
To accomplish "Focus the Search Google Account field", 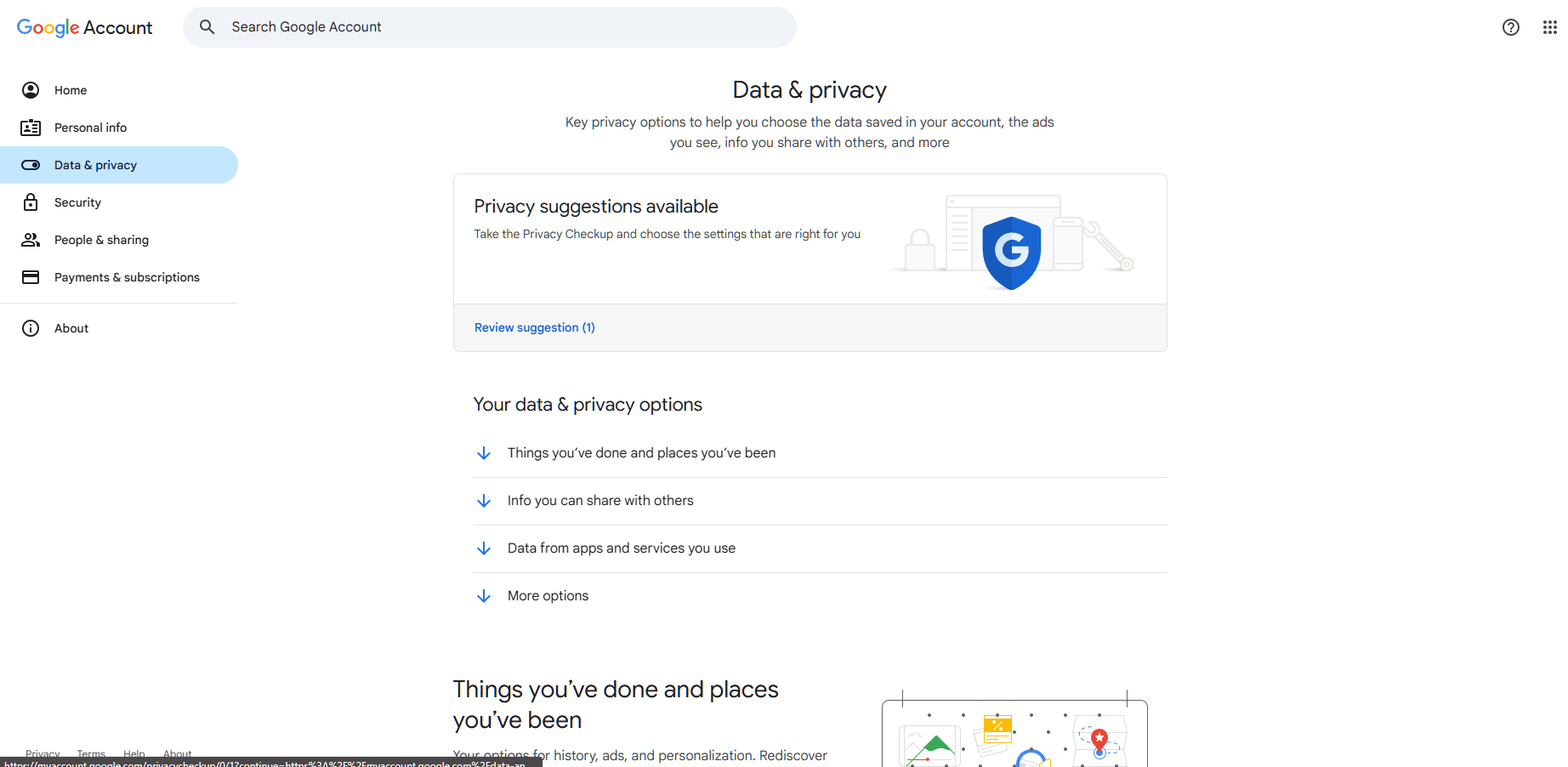I will pyautogui.click(x=502, y=27).
